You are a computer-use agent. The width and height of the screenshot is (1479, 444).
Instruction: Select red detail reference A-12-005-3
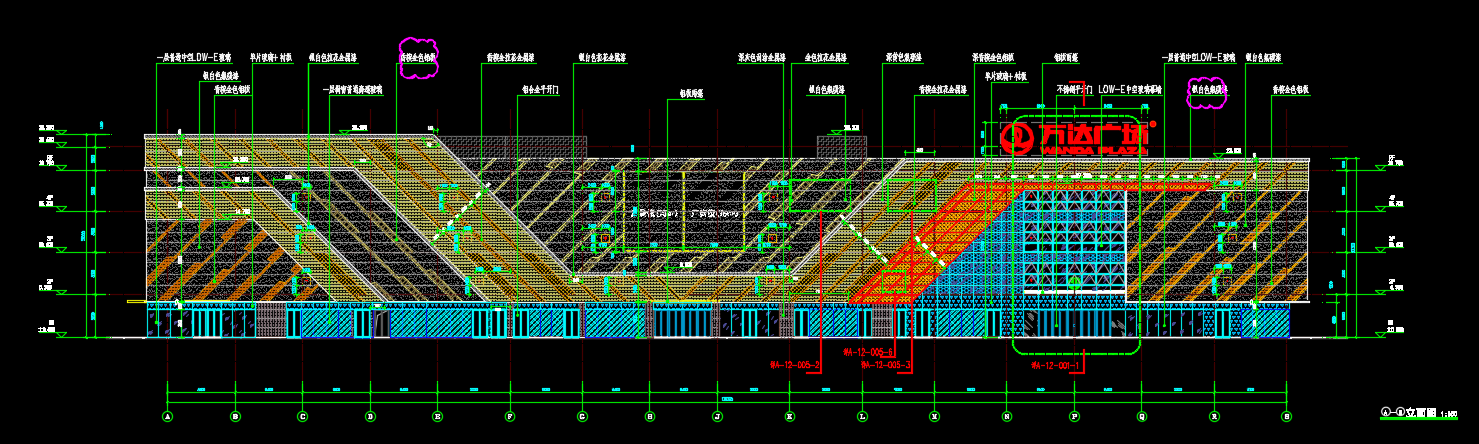[x=886, y=366]
